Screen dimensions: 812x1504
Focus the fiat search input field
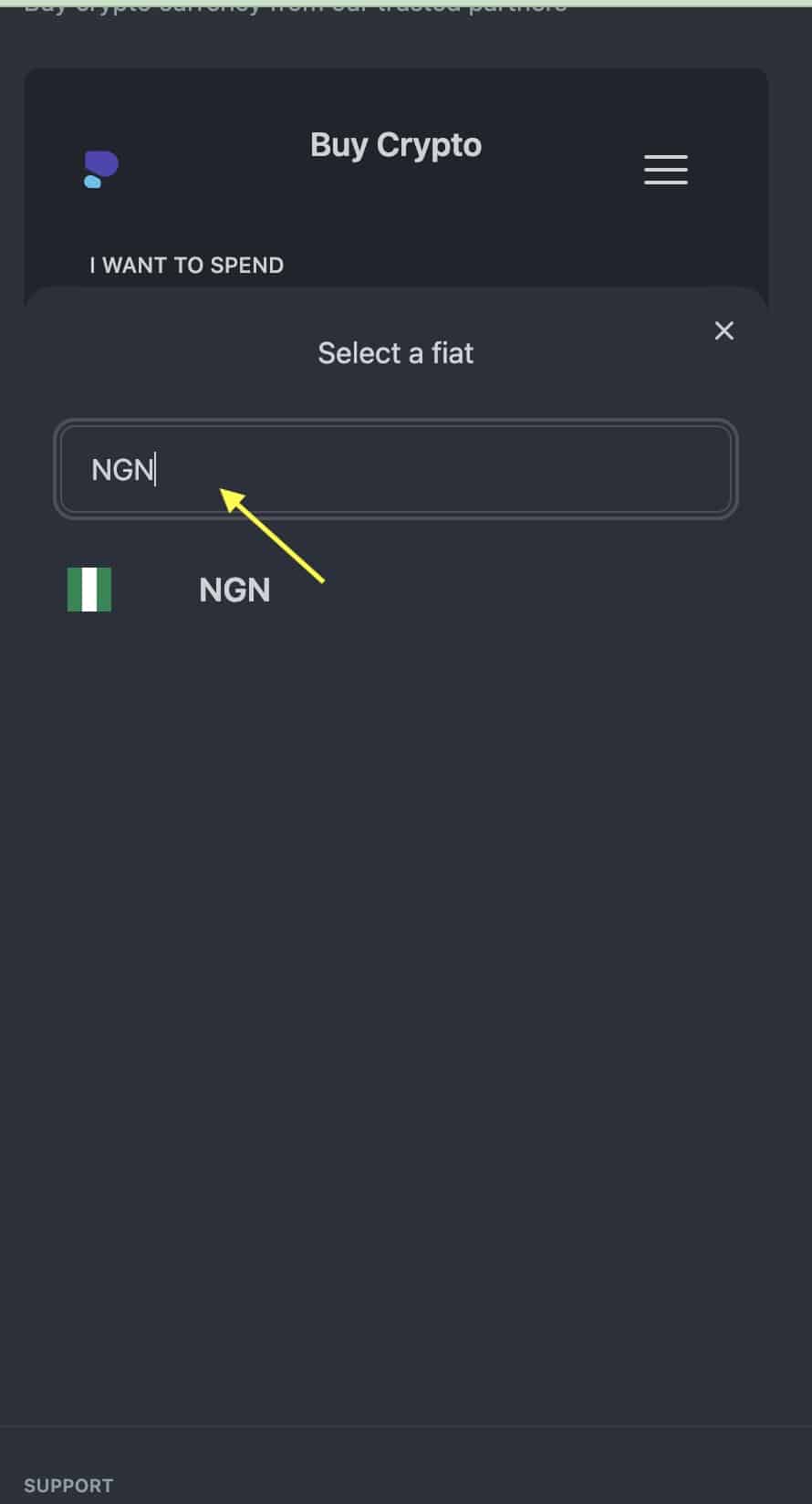(x=396, y=469)
